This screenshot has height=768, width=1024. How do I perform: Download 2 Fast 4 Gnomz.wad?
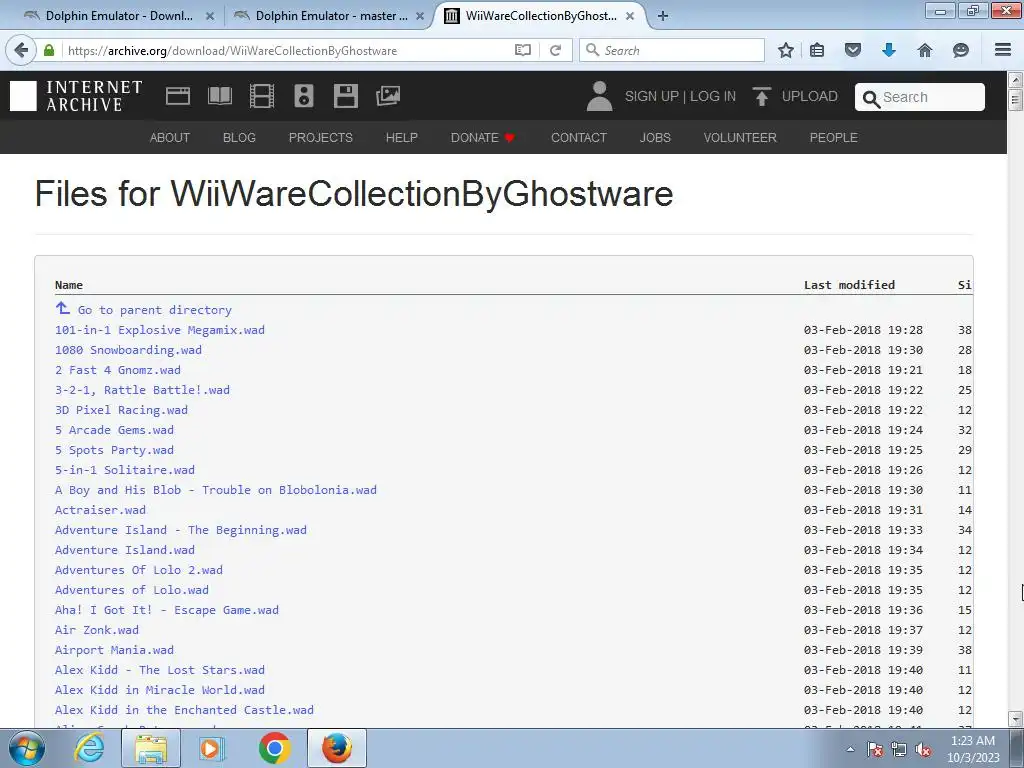[x=118, y=370]
